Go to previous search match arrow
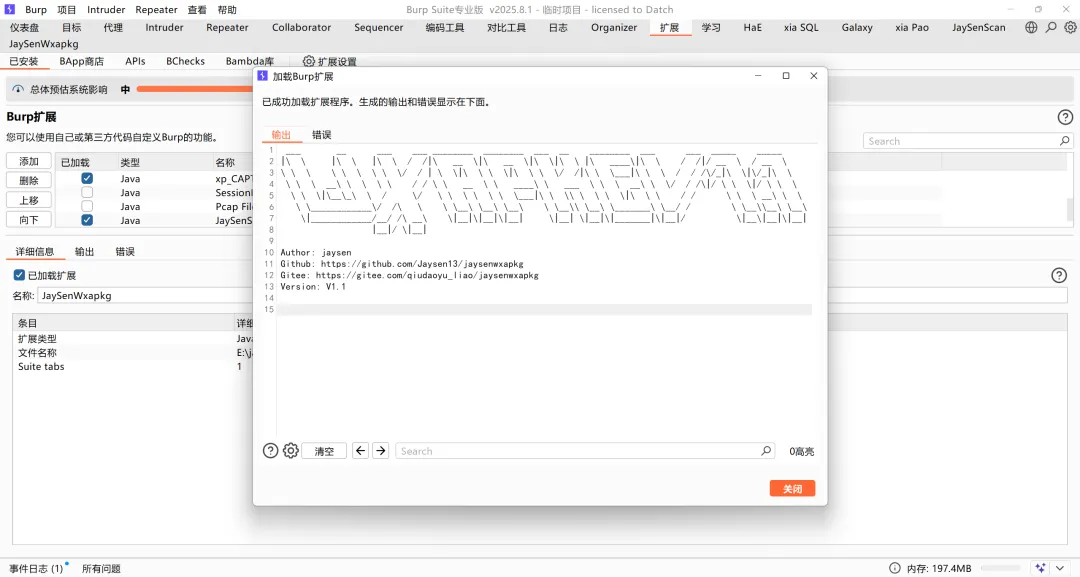 [360, 450]
